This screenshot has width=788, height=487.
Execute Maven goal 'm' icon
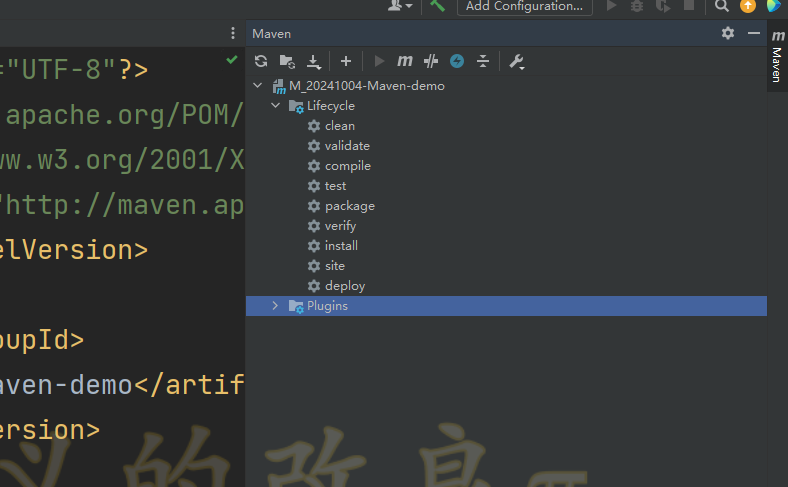click(405, 61)
